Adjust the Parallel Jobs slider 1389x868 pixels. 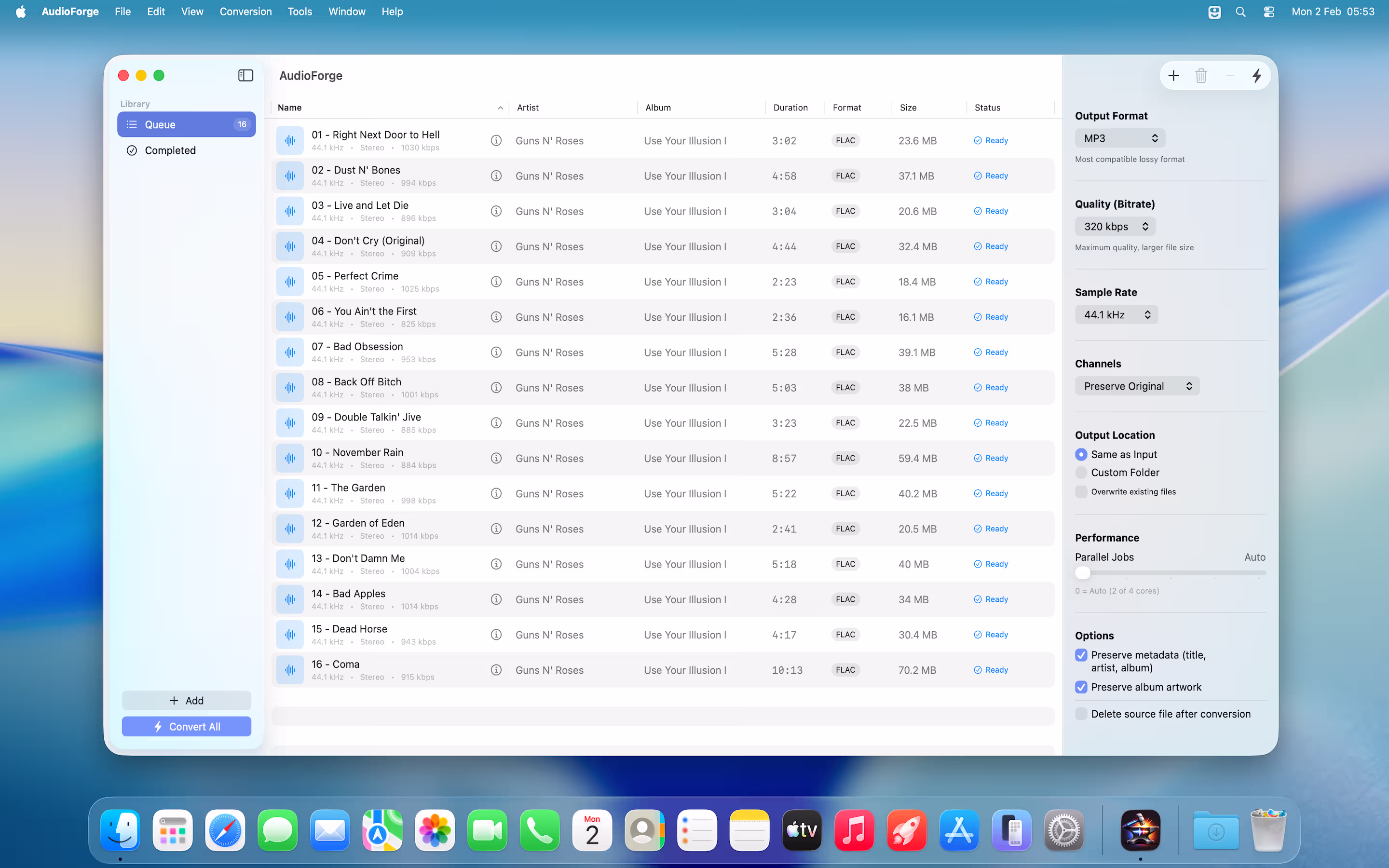pos(1083,572)
